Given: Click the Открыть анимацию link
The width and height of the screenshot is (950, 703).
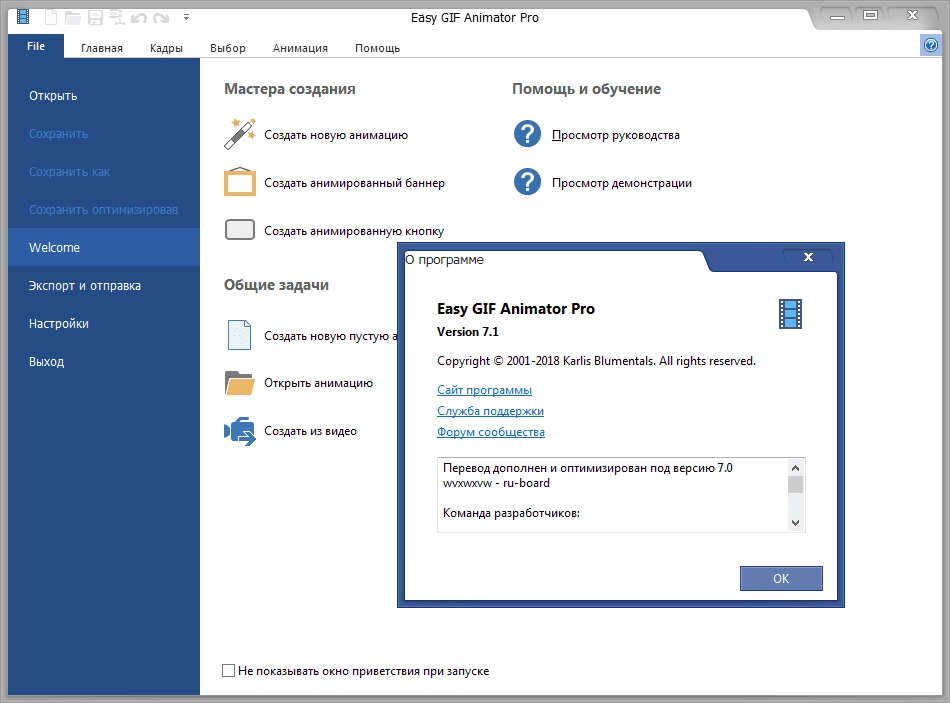Looking at the screenshot, I should [319, 383].
